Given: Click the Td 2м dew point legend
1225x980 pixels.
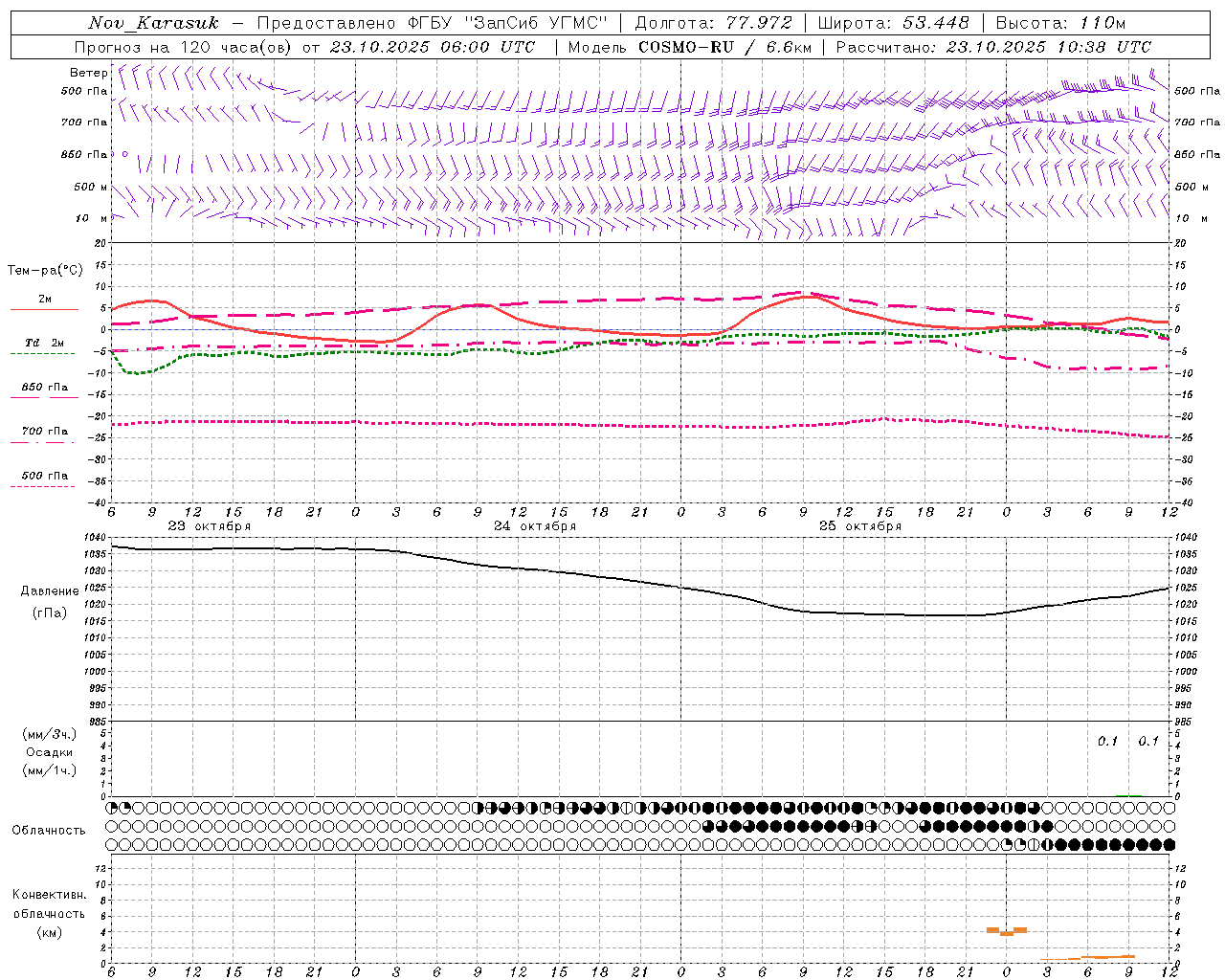Looking at the screenshot, I should (43, 343).
